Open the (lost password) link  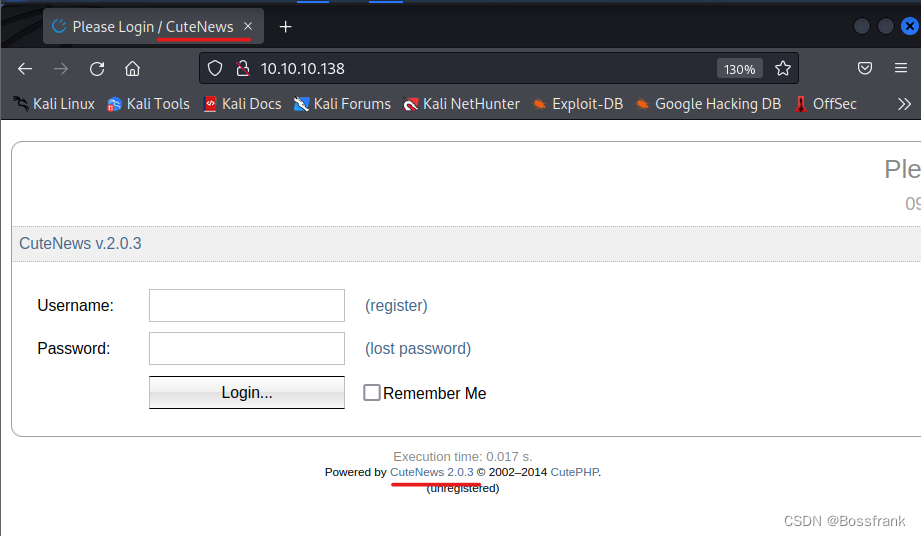pyautogui.click(x=418, y=349)
